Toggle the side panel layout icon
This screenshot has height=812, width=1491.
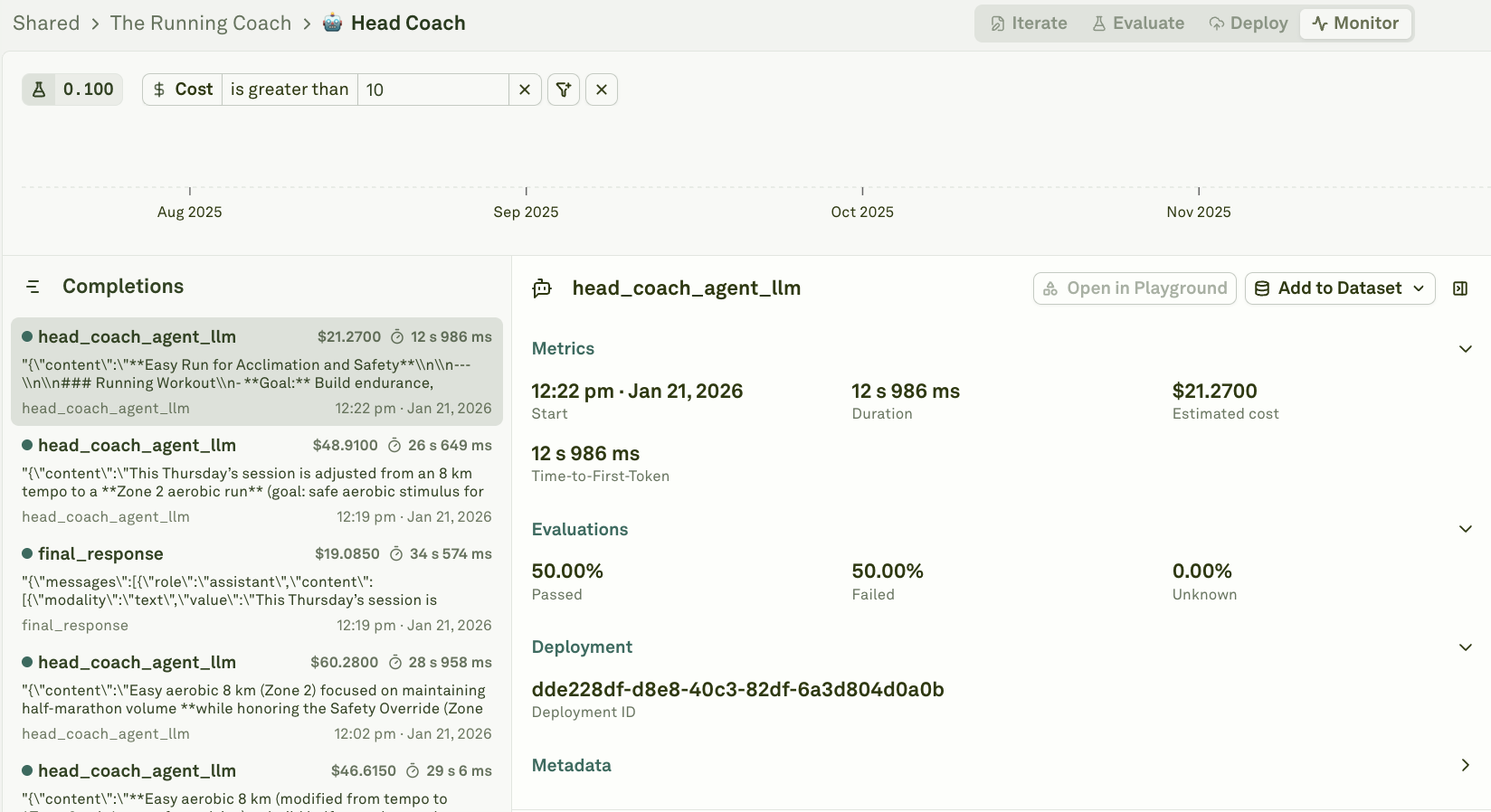(x=1460, y=288)
